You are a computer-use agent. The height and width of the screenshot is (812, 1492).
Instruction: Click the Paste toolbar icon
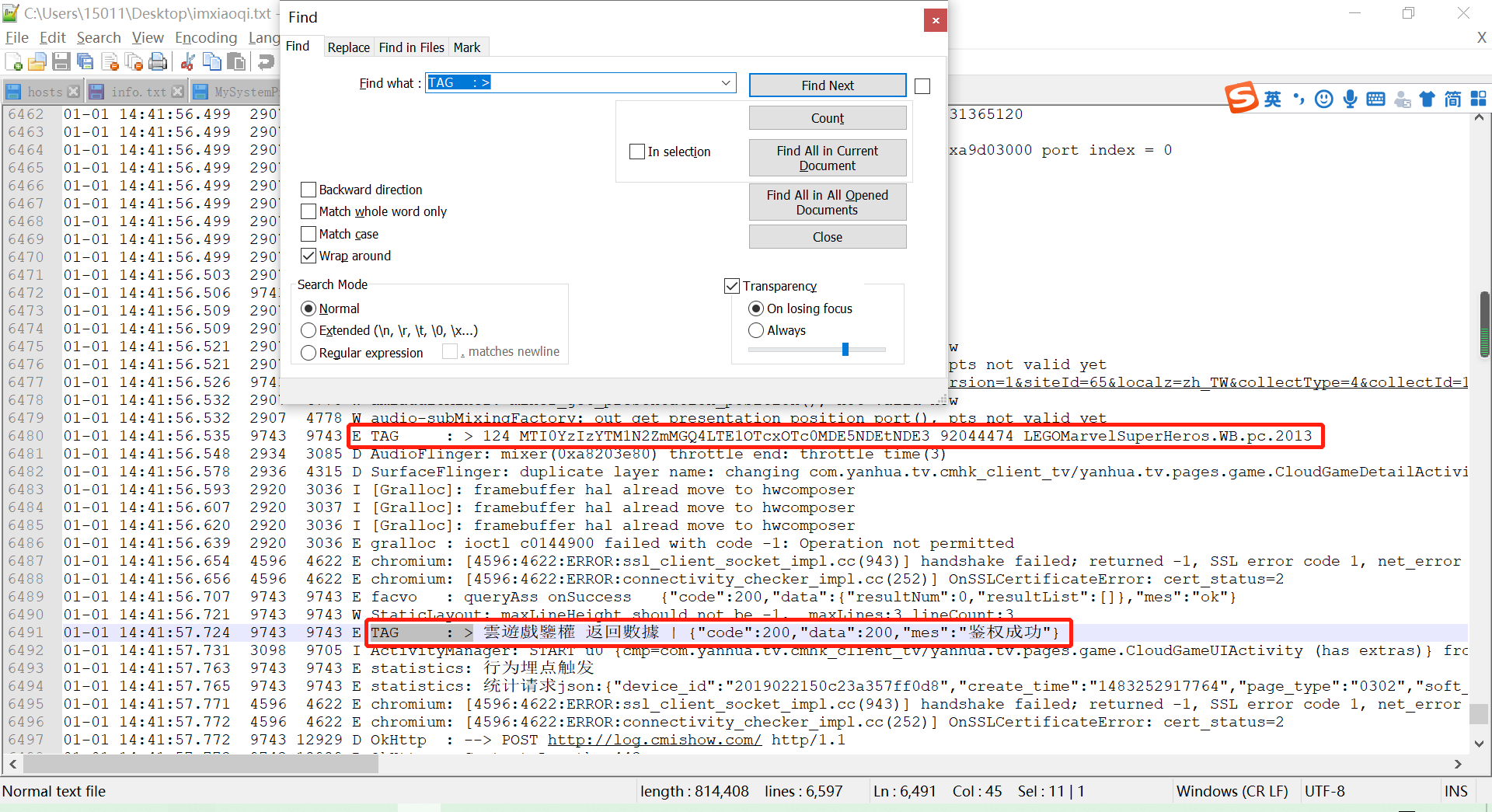point(236,62)
